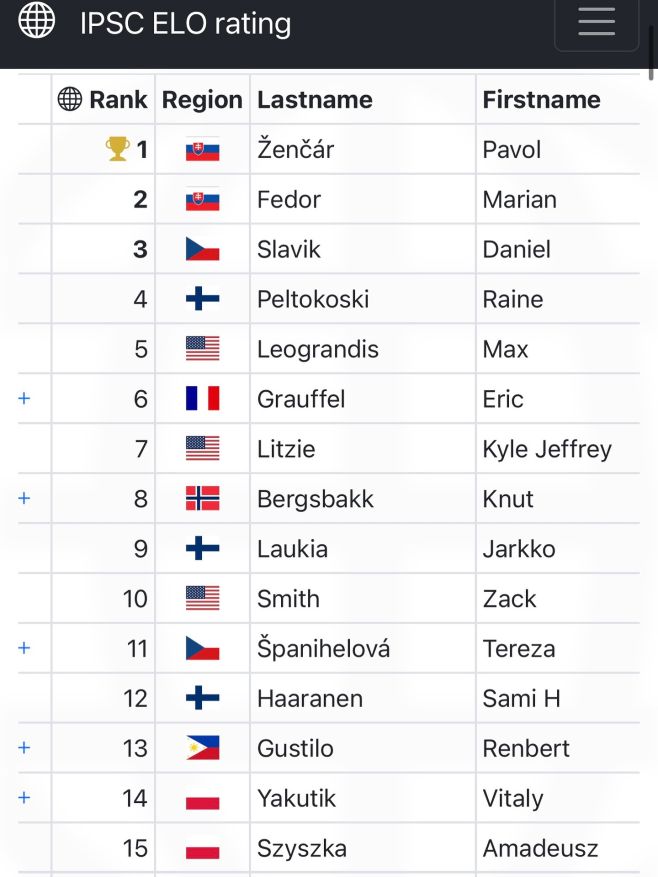Click the Norwegian flag beside Bergsbakk

click(202, 499)
